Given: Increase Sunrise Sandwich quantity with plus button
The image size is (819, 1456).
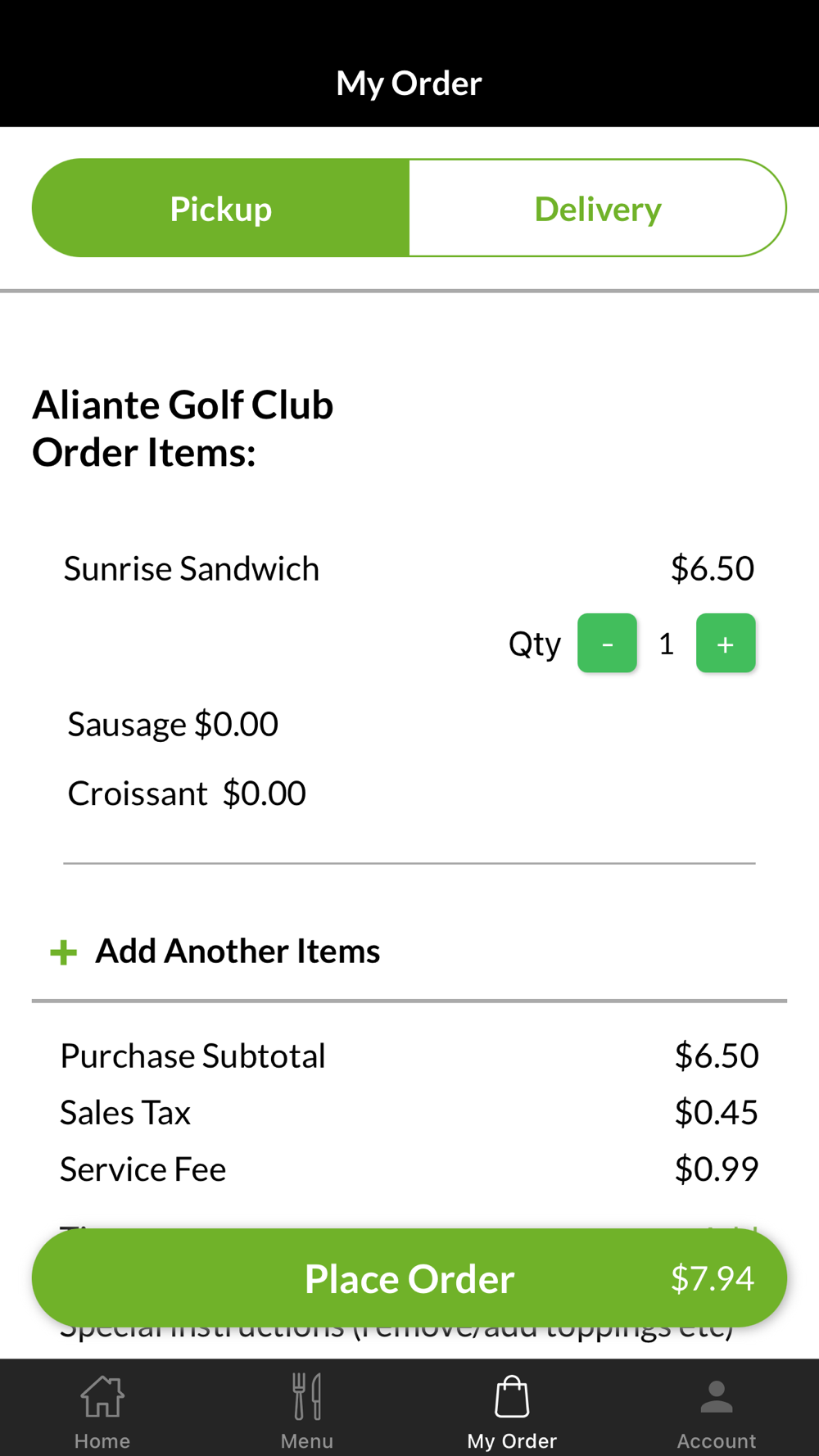Looking at the screenshot, I should click(x=726, y=644).
